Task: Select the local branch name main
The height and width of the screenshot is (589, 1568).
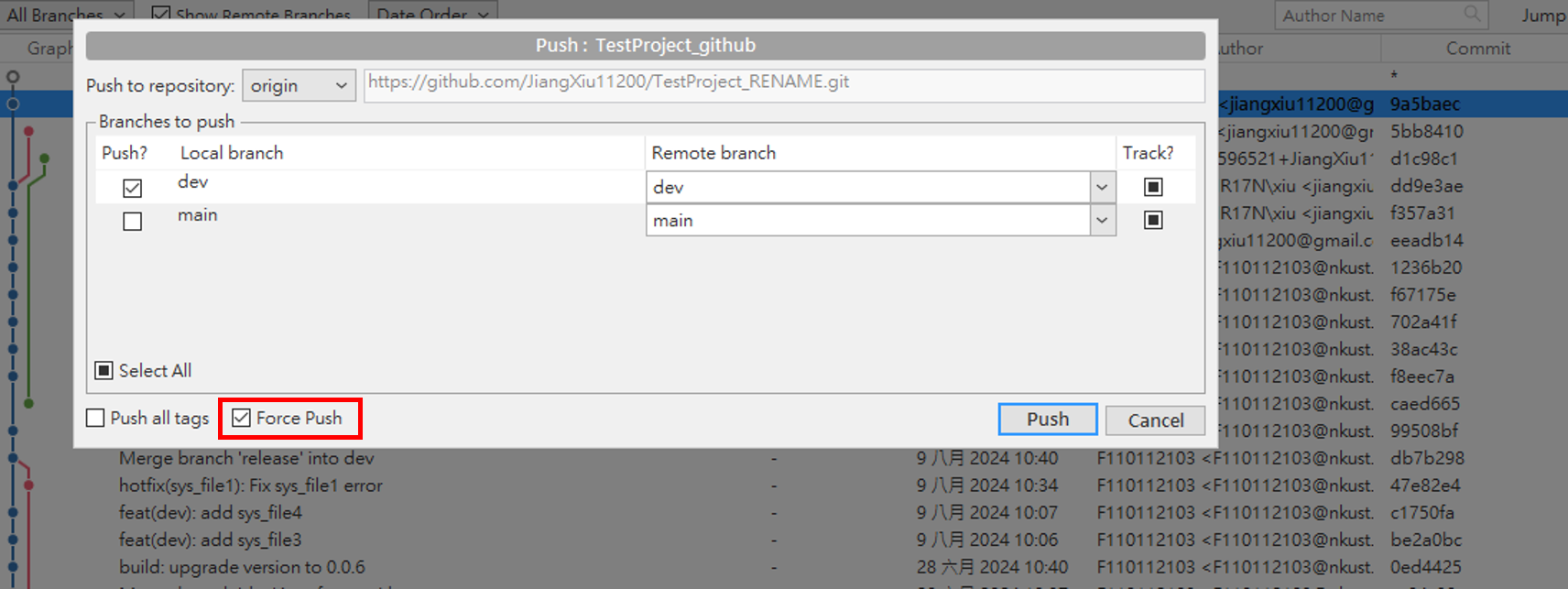Action: tap(197, 214)
